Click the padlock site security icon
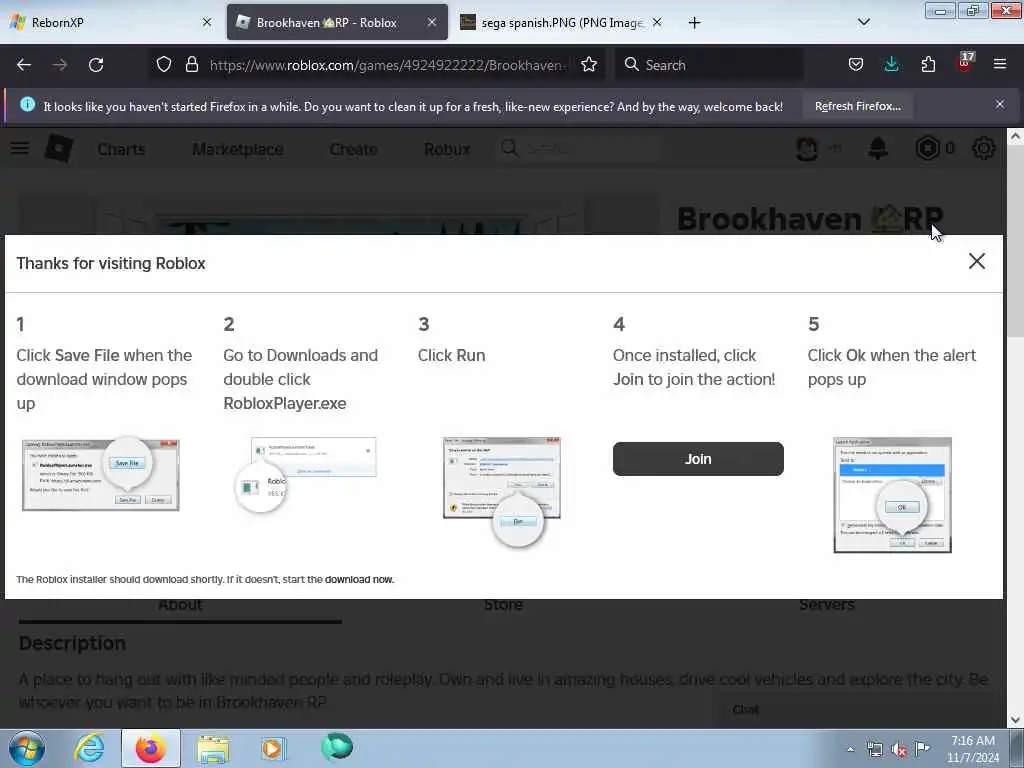Screen dimensions: 1024x768 coord(191,64)
